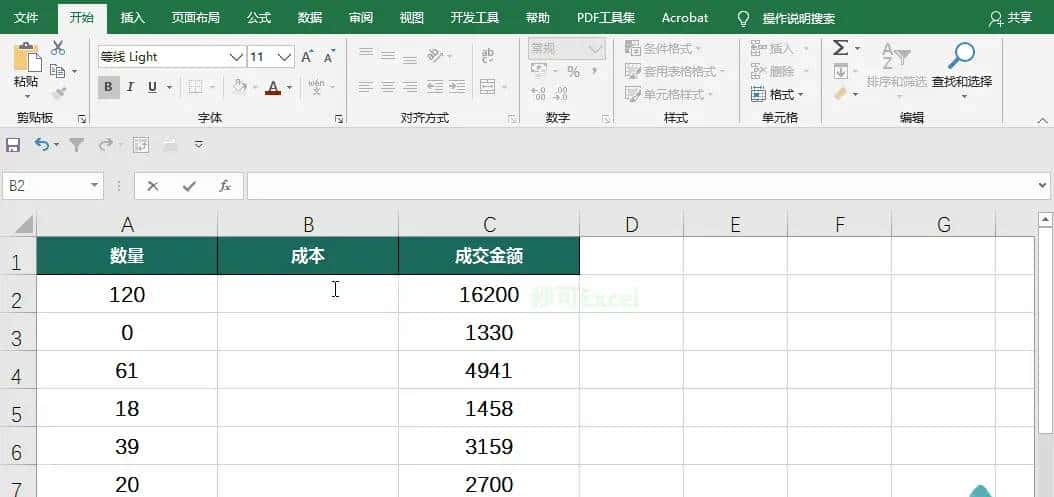
Task: Click the increase decimal icon
Action: point(538,93)
